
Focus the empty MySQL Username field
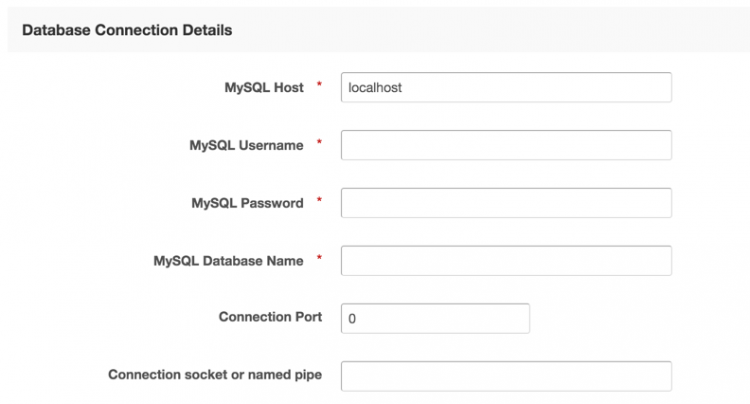(506, 145)
